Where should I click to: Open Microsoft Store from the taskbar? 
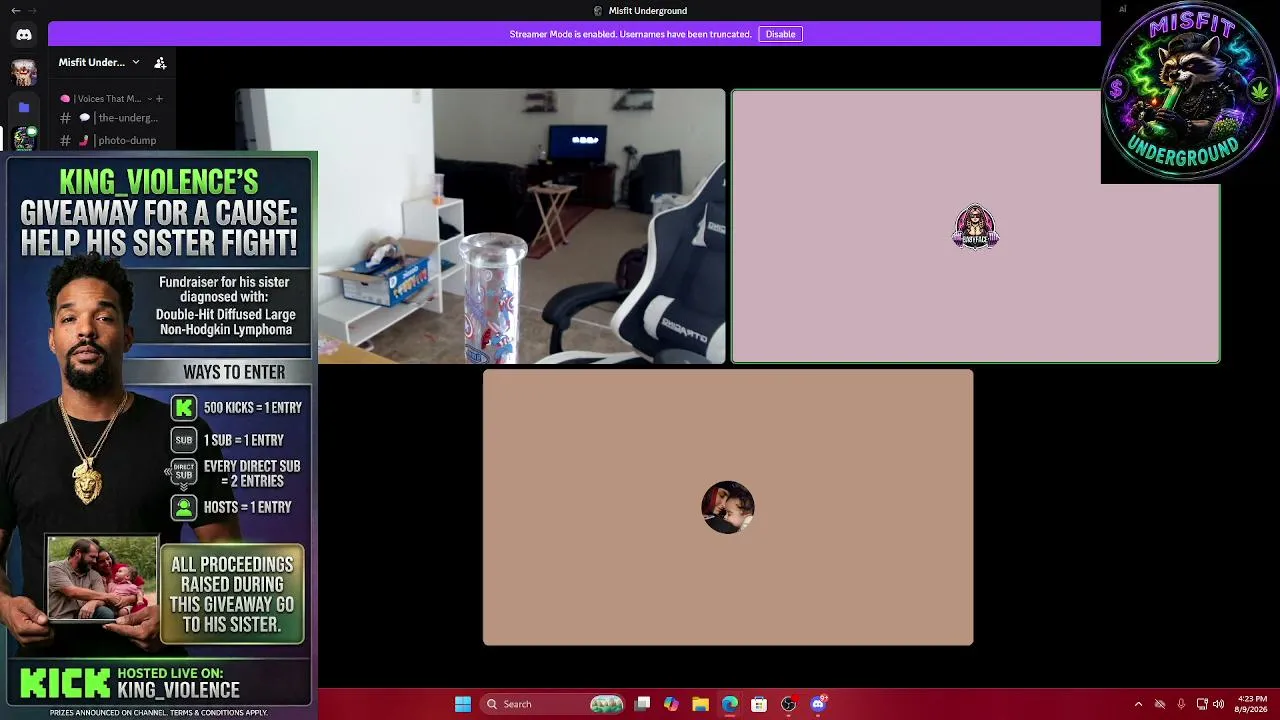[759, 704]
